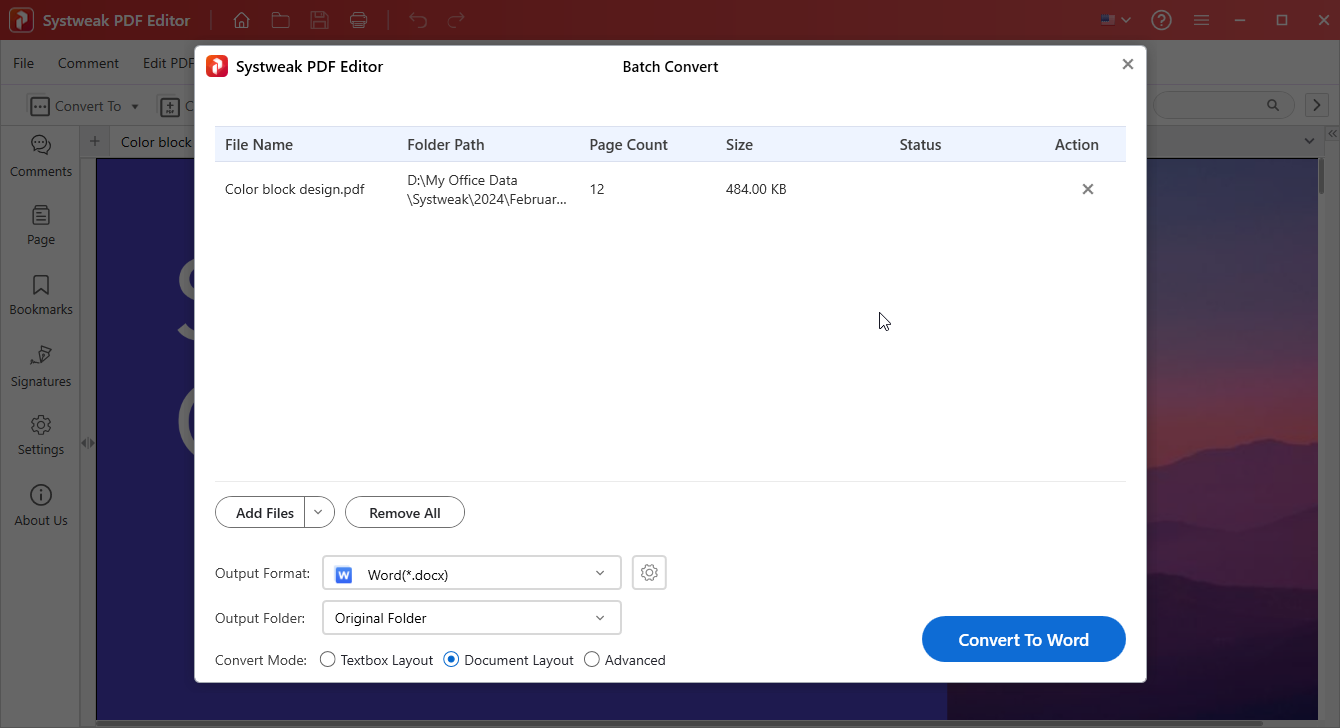Expand the Output Folder dropdown
This screenshot has width=1340, height=728.
(x=599, y=618)
